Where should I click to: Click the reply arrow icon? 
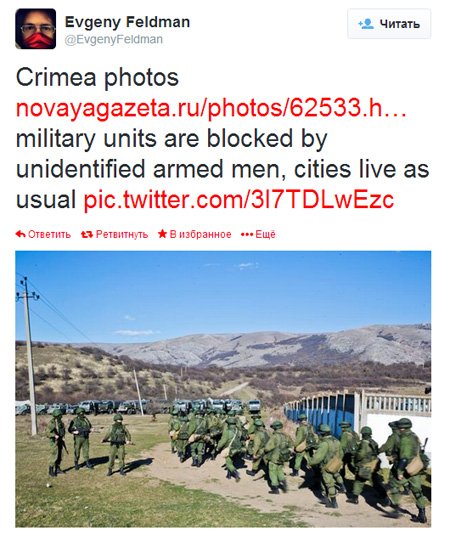(x=20, y=234)
